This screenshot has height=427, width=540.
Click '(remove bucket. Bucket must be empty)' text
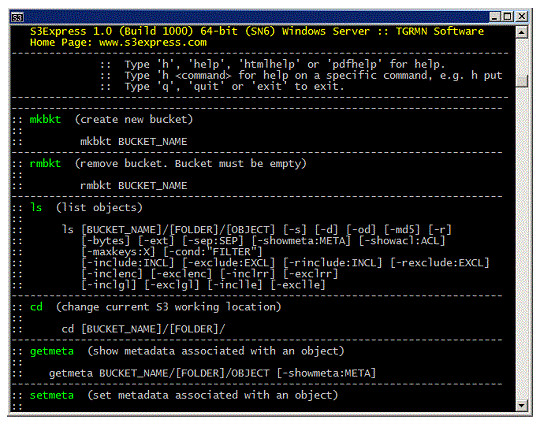point(190,164)
